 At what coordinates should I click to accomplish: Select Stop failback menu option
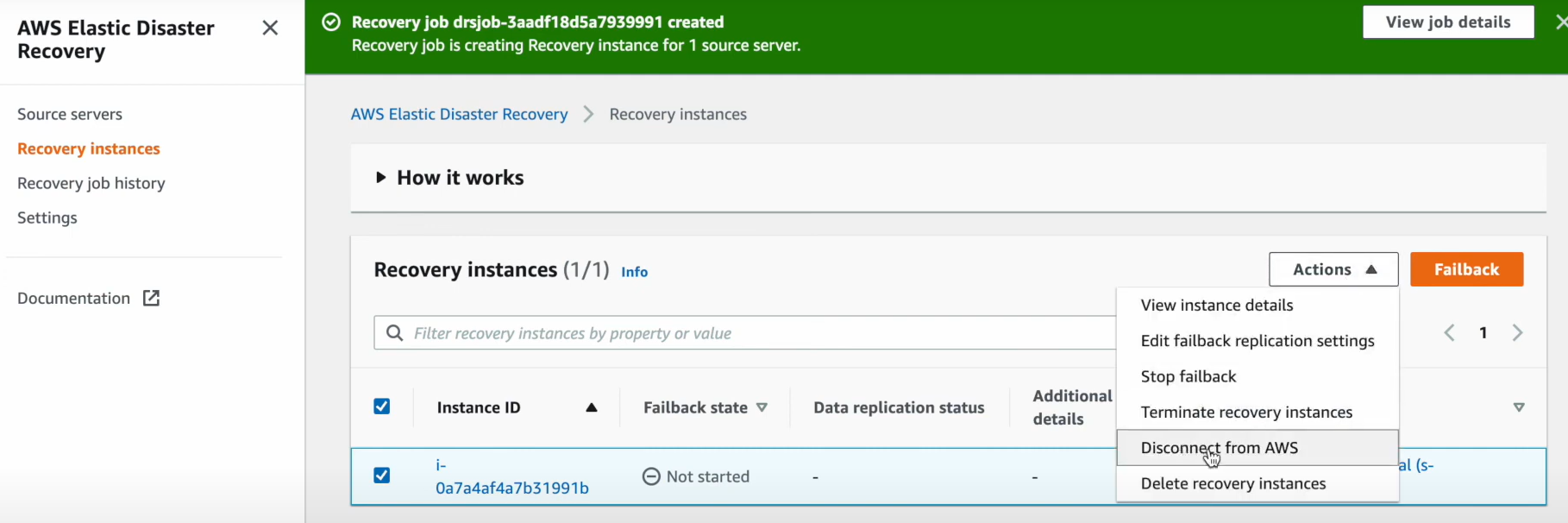coord(1258,376)
